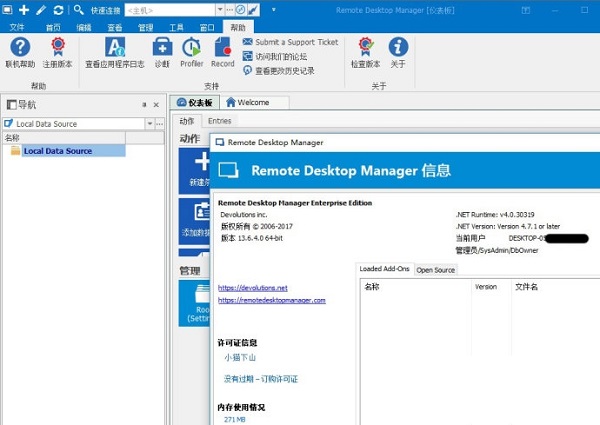Select the 动作 sub-tab
This screenshot has height=425, width=600.
[187, 121]
